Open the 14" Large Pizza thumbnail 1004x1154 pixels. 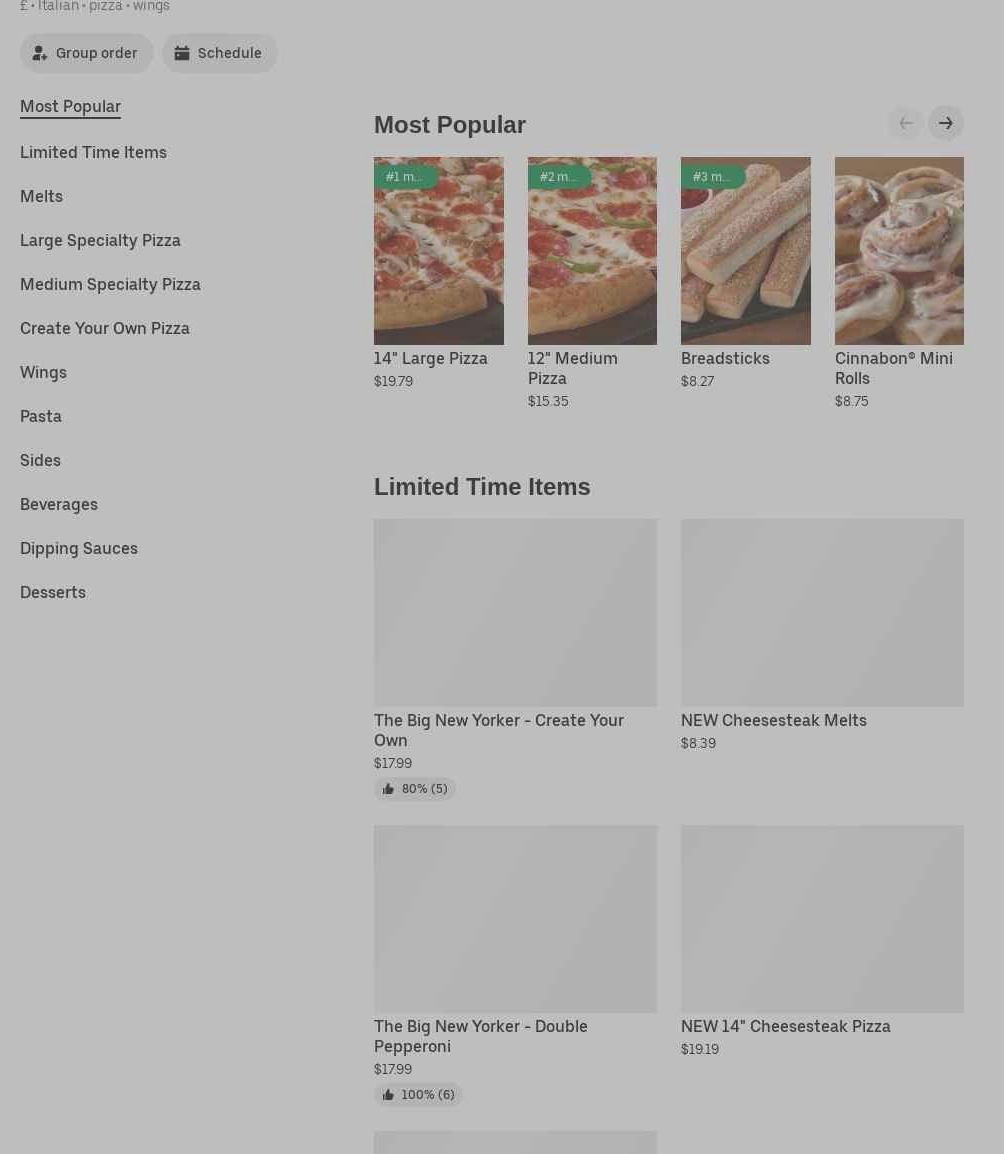(439, 250)
